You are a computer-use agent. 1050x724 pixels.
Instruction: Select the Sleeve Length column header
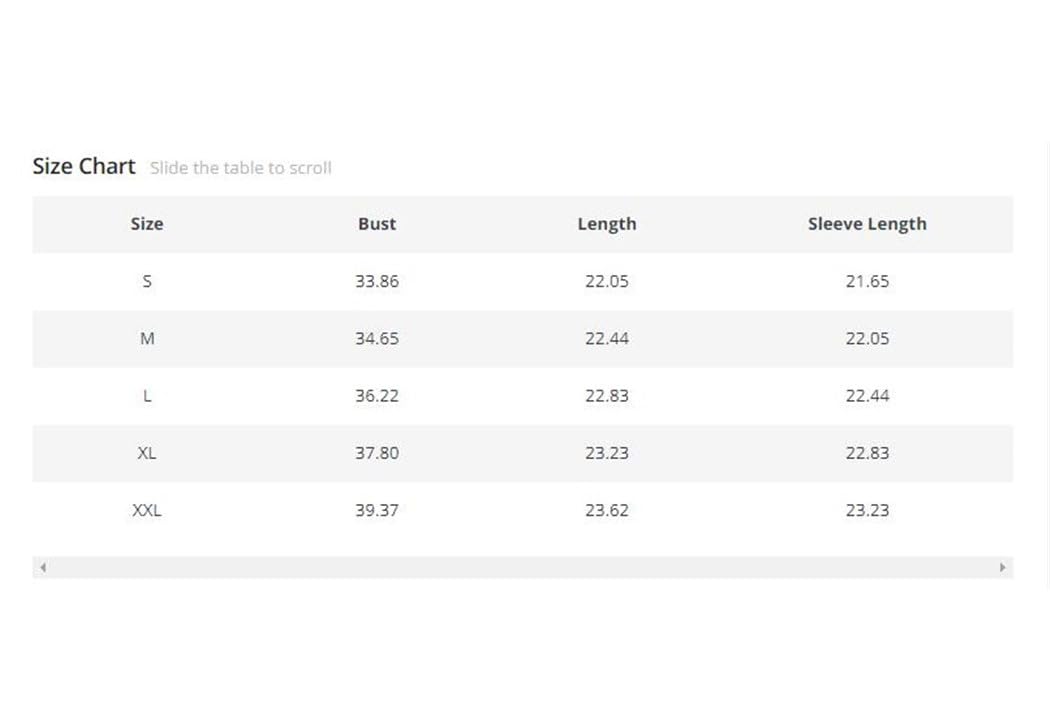[867, 224]
